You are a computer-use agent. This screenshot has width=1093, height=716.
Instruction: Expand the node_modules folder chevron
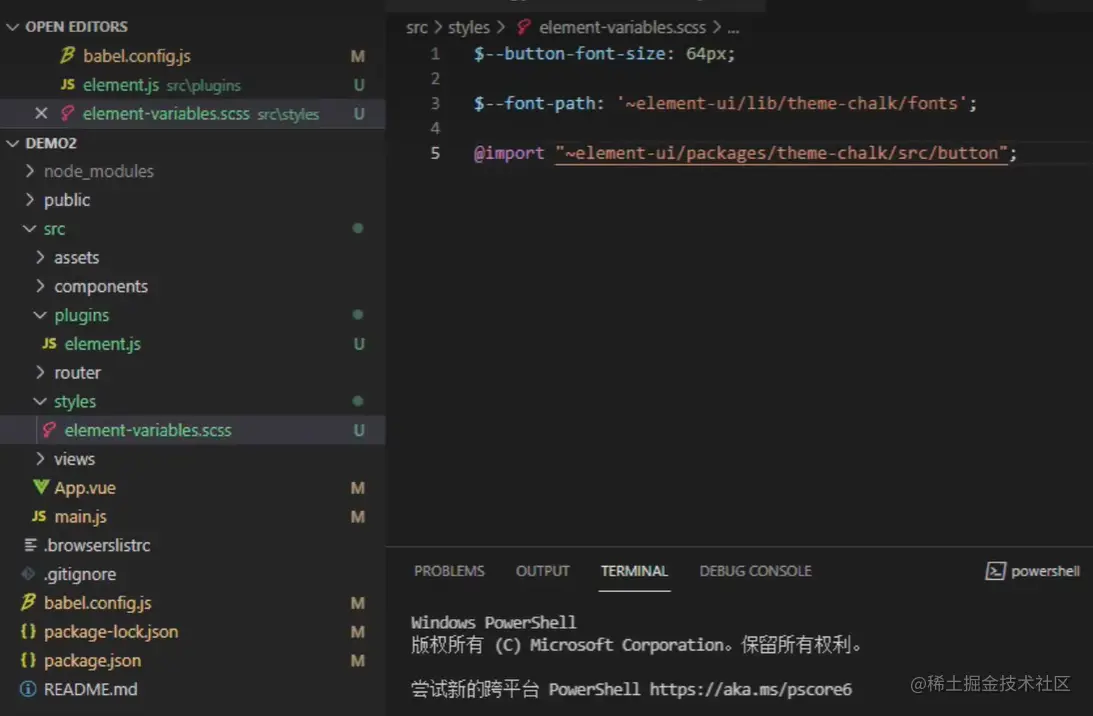coord(29,171)
